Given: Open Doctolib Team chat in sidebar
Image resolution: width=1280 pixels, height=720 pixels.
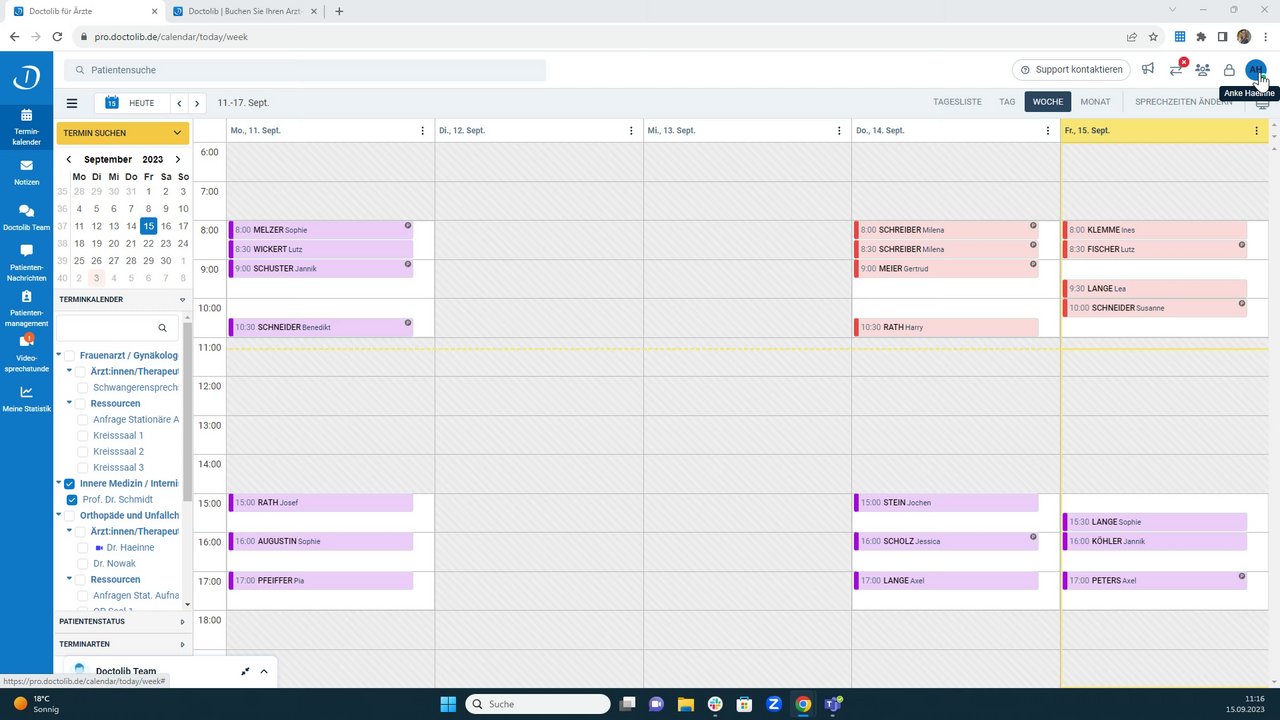Looking at the screenshot, I should 26,217.
